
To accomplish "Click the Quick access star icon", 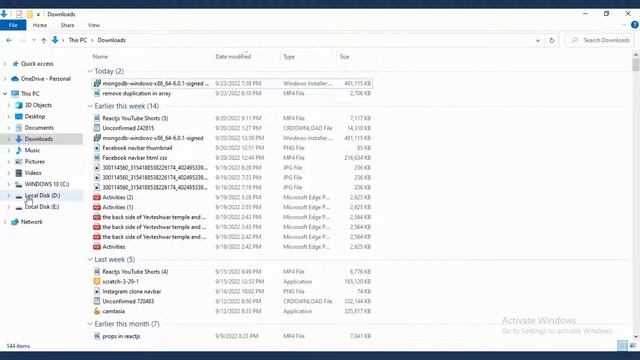I will [16, 64].
